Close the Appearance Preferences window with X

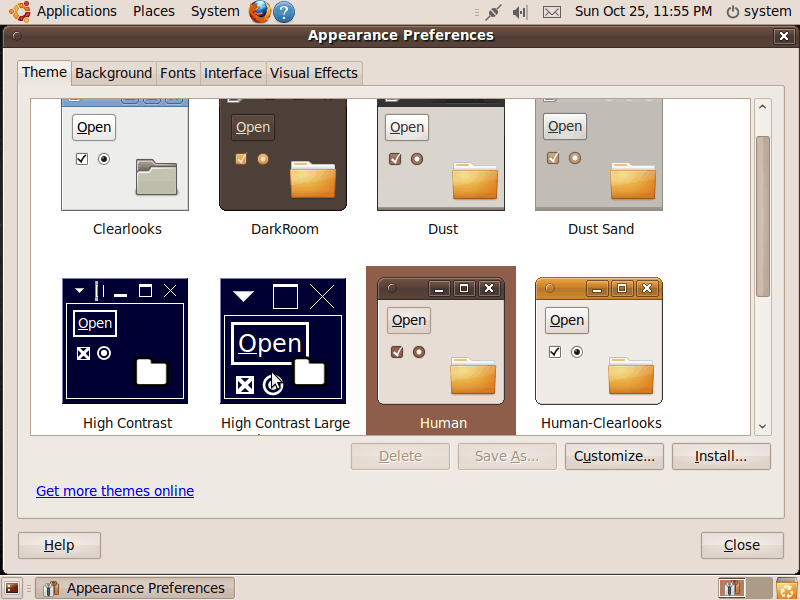tap(784, 36)
